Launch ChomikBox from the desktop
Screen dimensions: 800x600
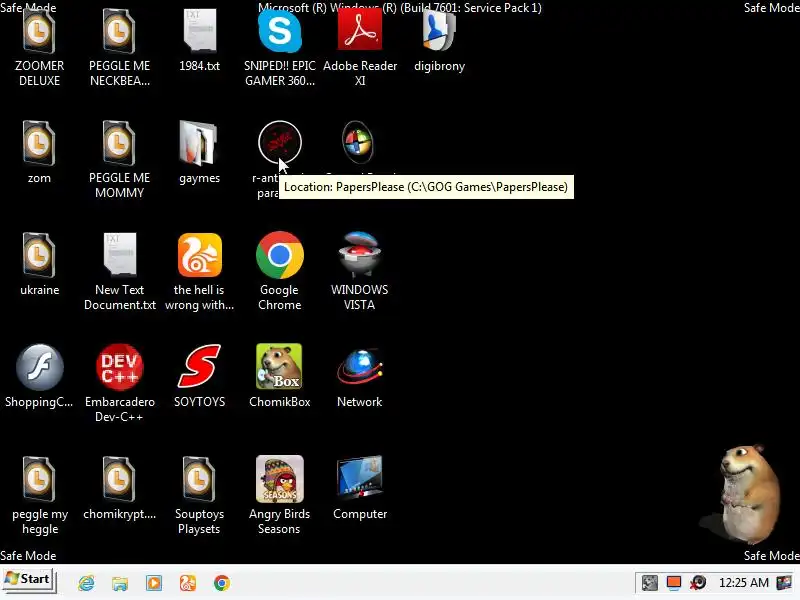pos(280,366)
